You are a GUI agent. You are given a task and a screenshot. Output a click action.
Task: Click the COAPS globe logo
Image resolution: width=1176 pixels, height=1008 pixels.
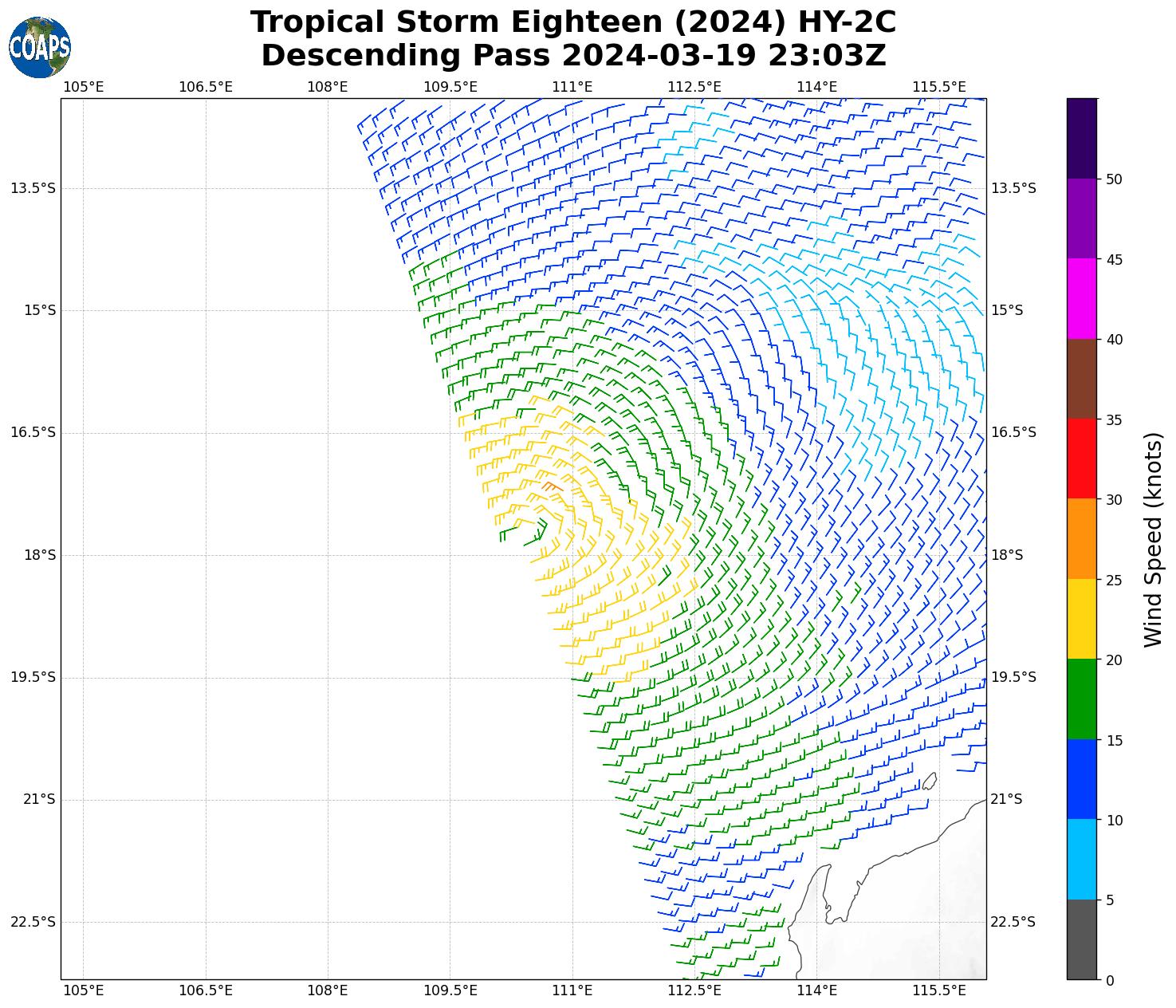coord(40,47)
